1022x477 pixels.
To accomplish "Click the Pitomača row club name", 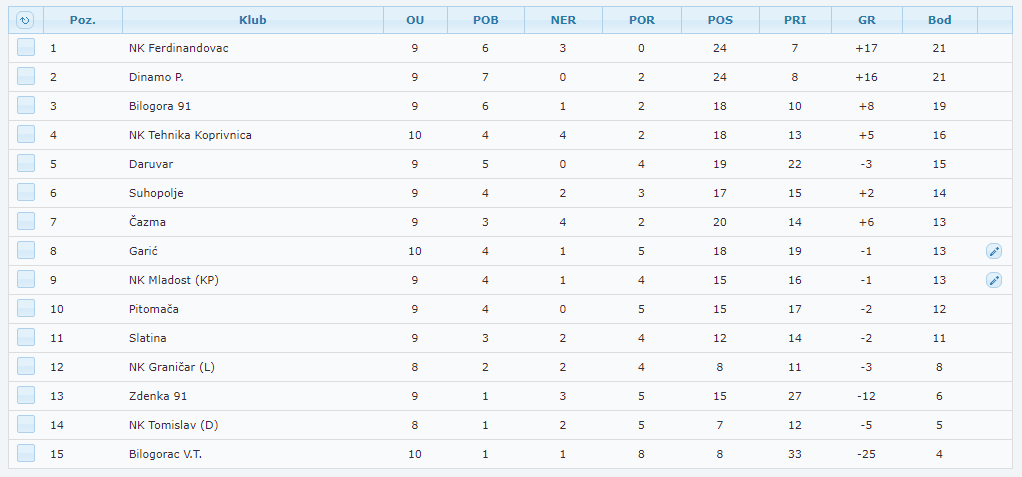I will pos(154,309).
